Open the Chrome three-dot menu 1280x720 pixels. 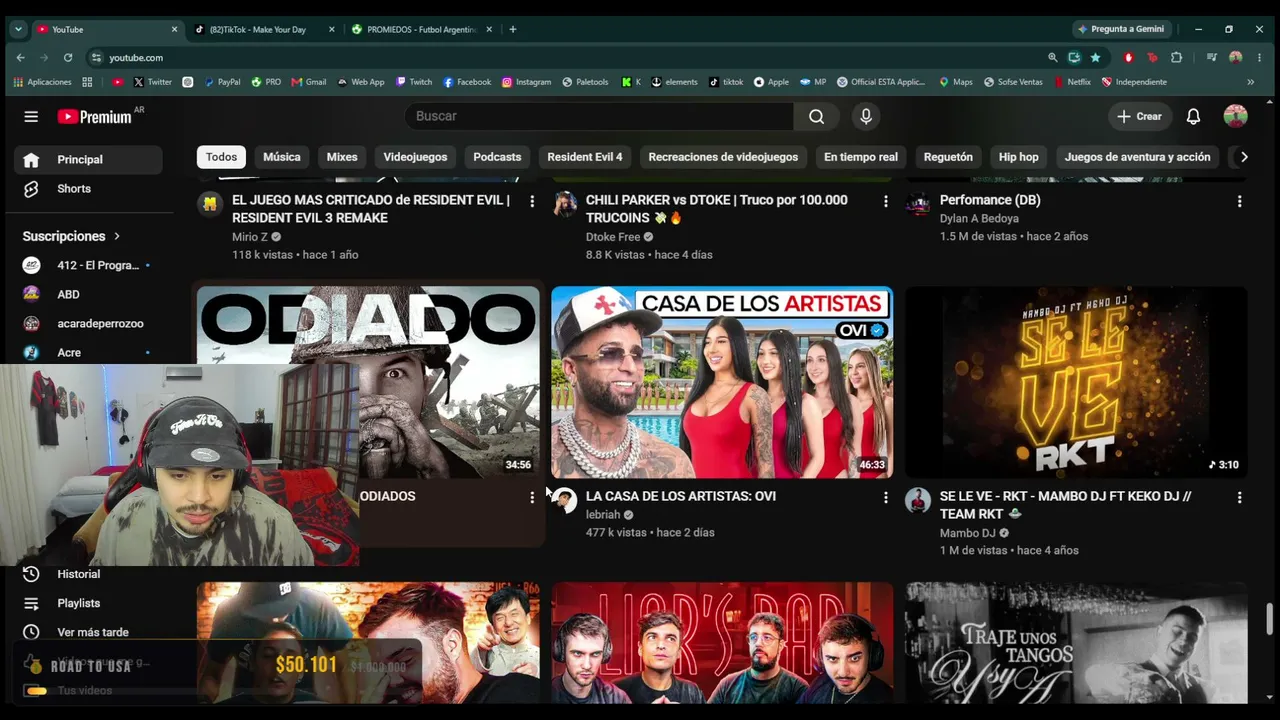point(1259,58)
